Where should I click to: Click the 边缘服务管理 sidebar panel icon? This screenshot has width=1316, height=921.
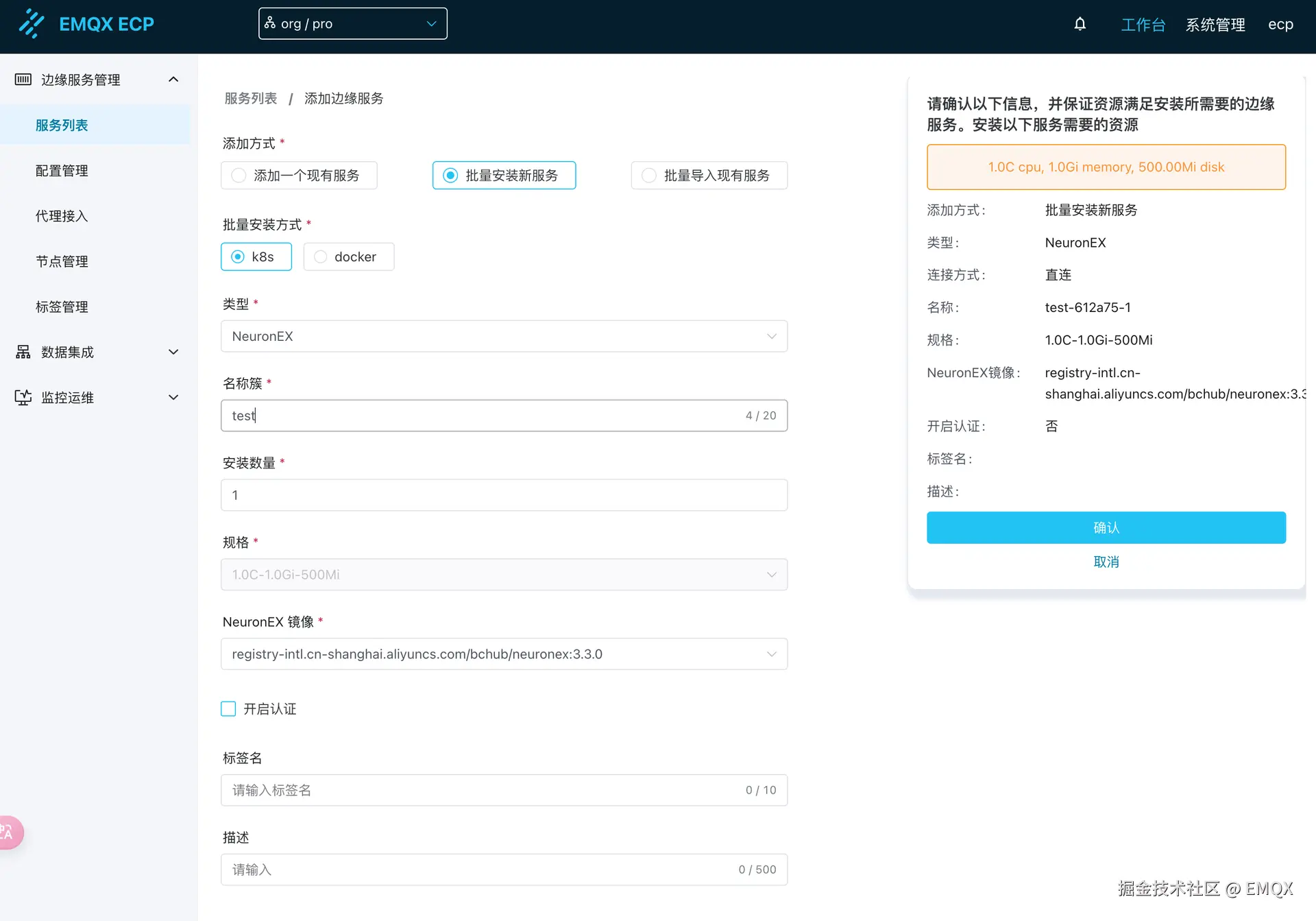[23, 79]
